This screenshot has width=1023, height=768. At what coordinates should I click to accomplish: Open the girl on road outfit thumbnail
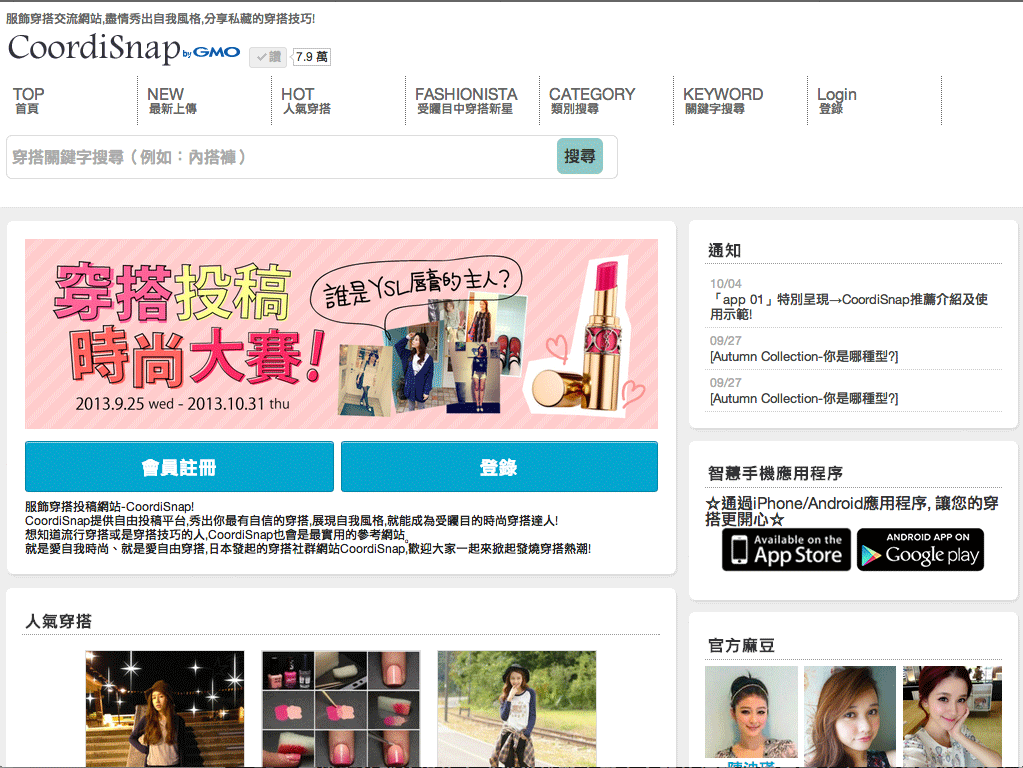(x=517, y=709)
